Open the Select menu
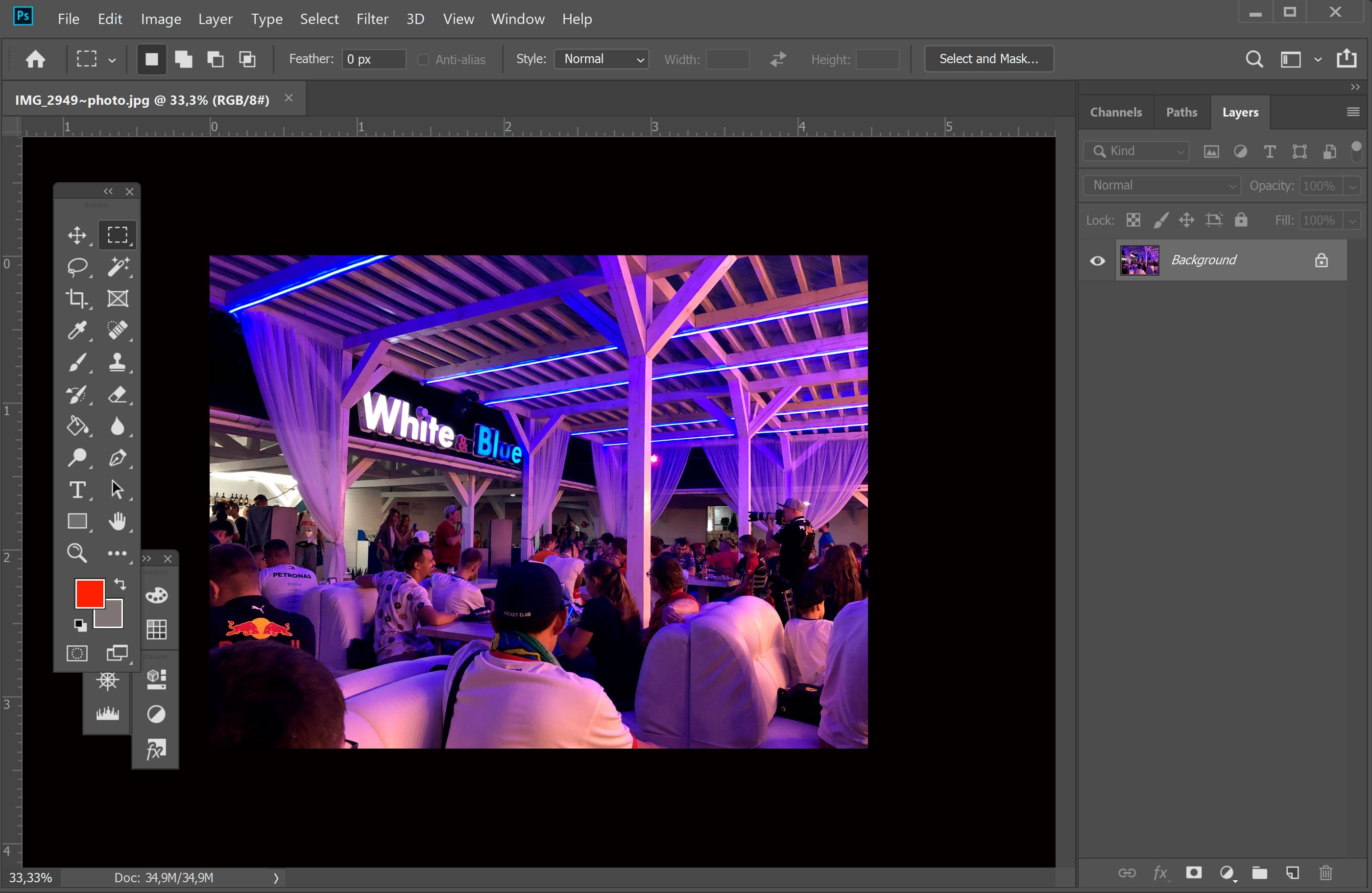The height and width of the screenshot is (893, 1372). (318, 19)
